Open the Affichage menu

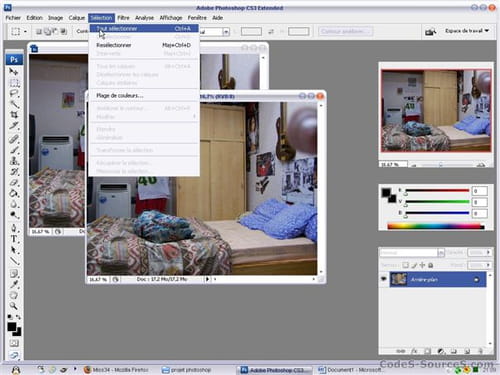171,18
